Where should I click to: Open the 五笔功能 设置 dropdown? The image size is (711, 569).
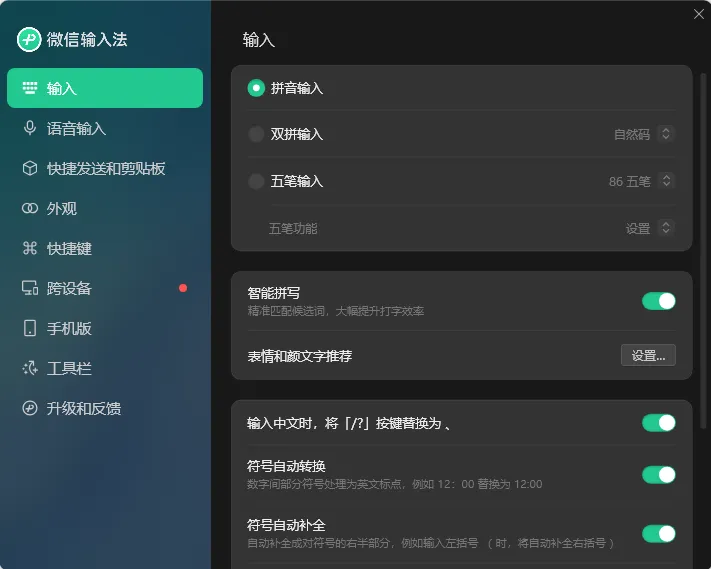(650, 228)
